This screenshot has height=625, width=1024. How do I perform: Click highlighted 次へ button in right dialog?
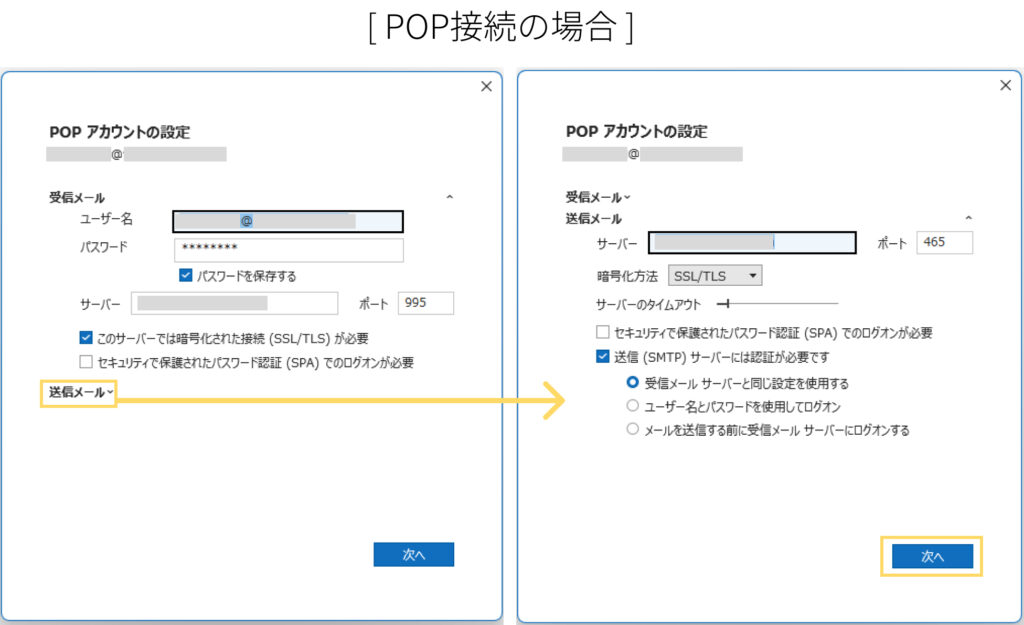(932, 556)
